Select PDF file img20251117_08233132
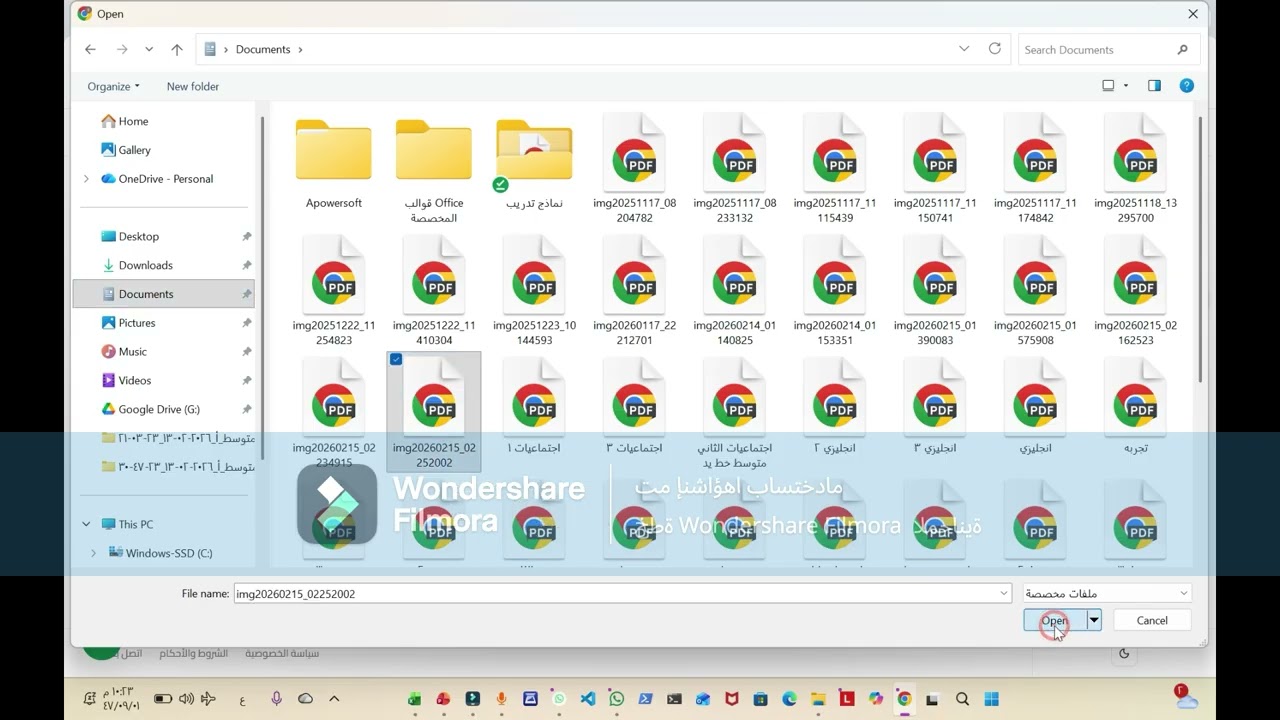 [x=735, y=168]
